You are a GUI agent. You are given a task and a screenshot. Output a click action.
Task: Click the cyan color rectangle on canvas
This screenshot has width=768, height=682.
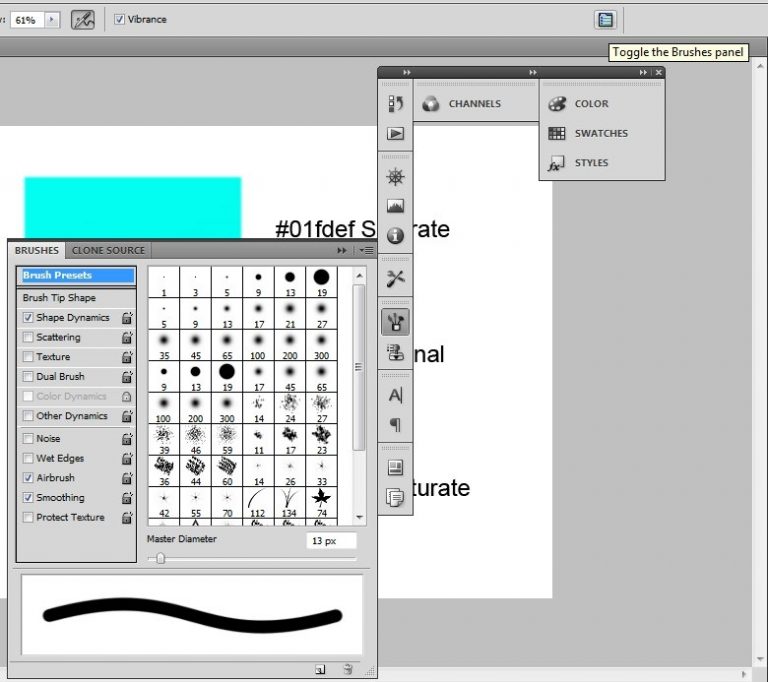click(133, 208)
